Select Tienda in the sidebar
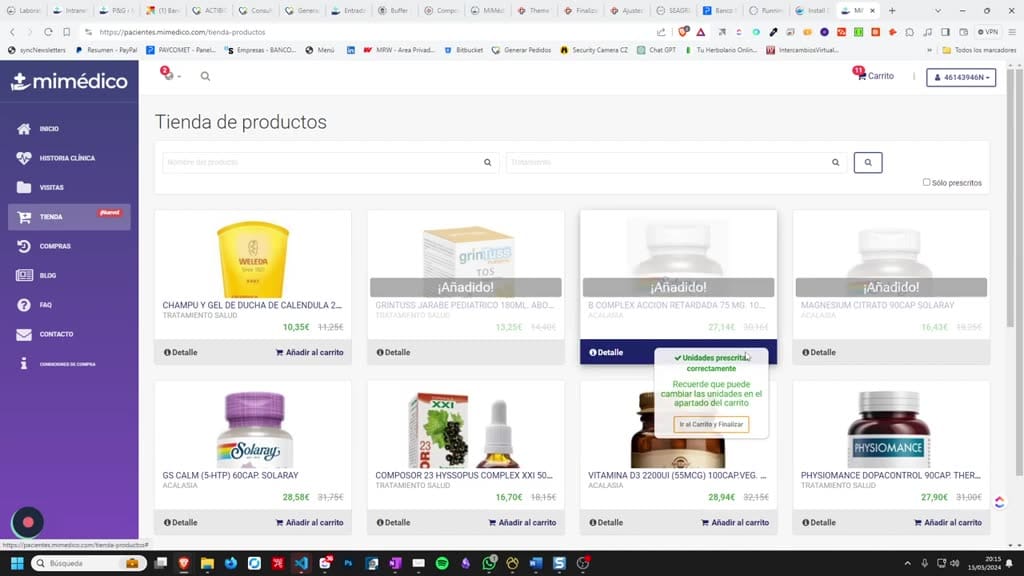1024x576 pixels. click(x=69, y=217)
